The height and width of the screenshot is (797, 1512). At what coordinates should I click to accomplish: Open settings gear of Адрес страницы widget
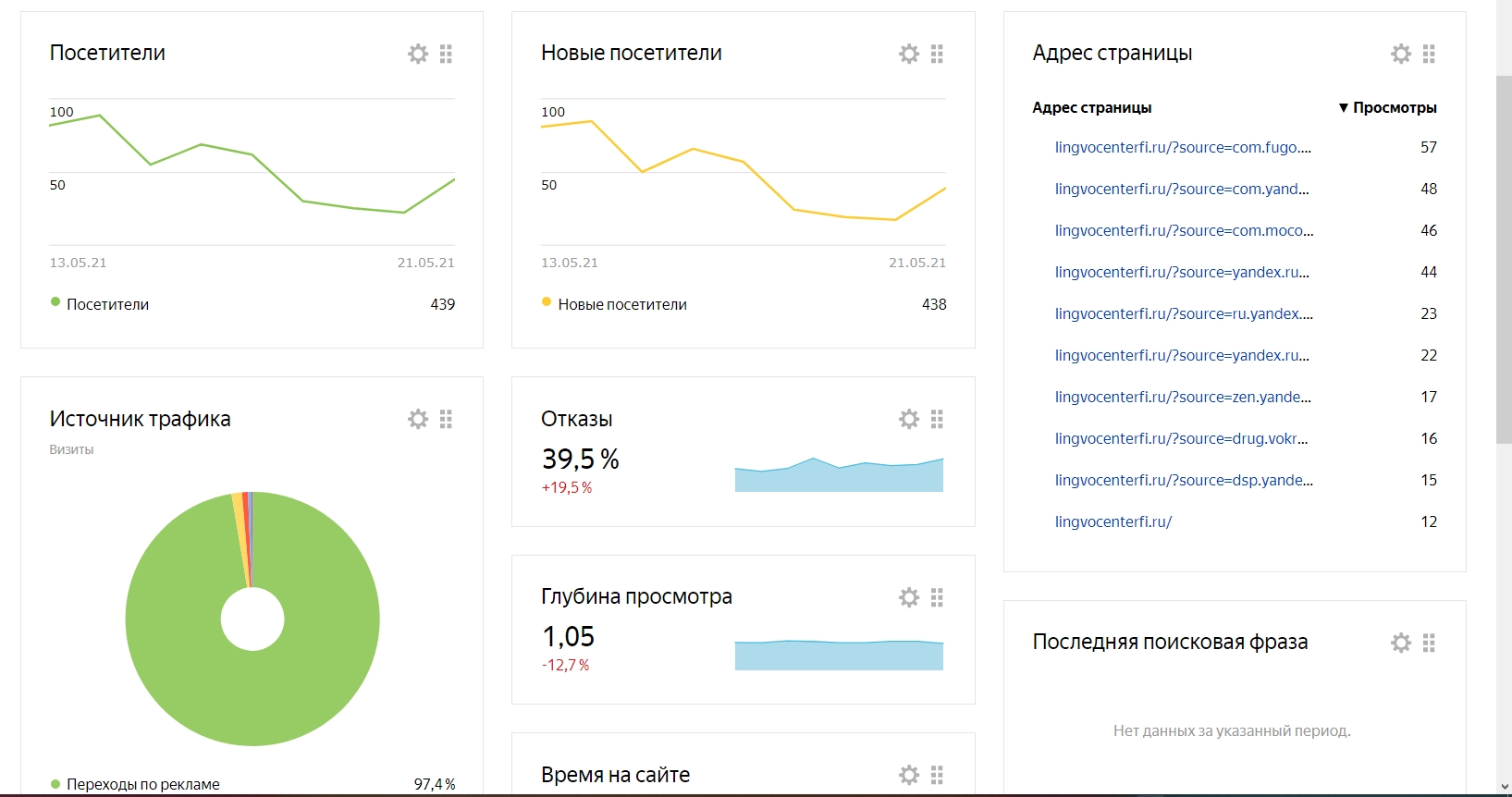[1401, 54]
